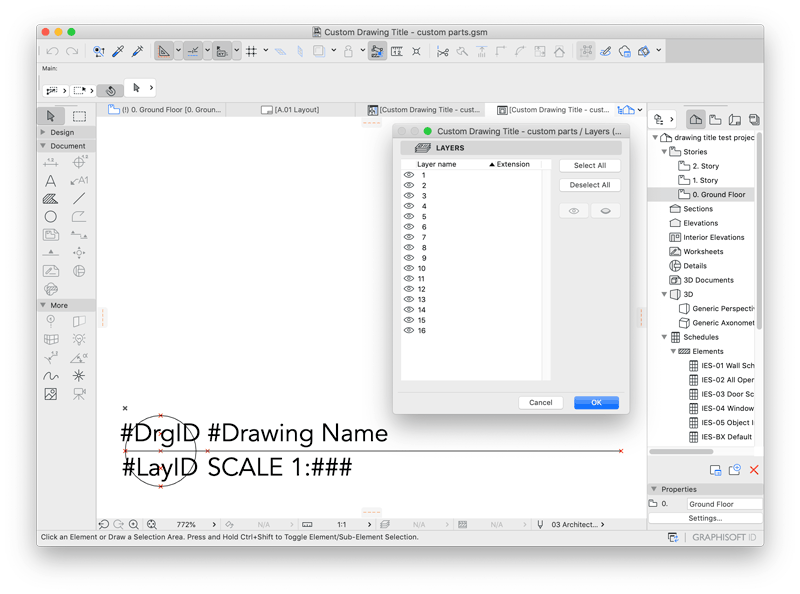Confirm Layers dialog with OK
This screenshot has width=800, height=594.
(596, 403)
